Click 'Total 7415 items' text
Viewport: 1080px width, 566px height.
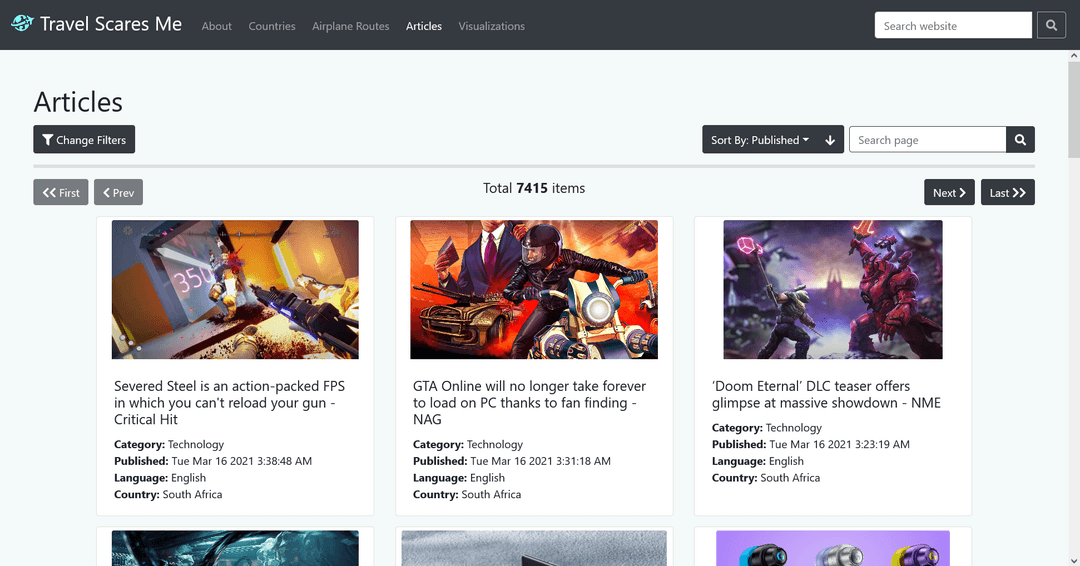click(534, 188)
